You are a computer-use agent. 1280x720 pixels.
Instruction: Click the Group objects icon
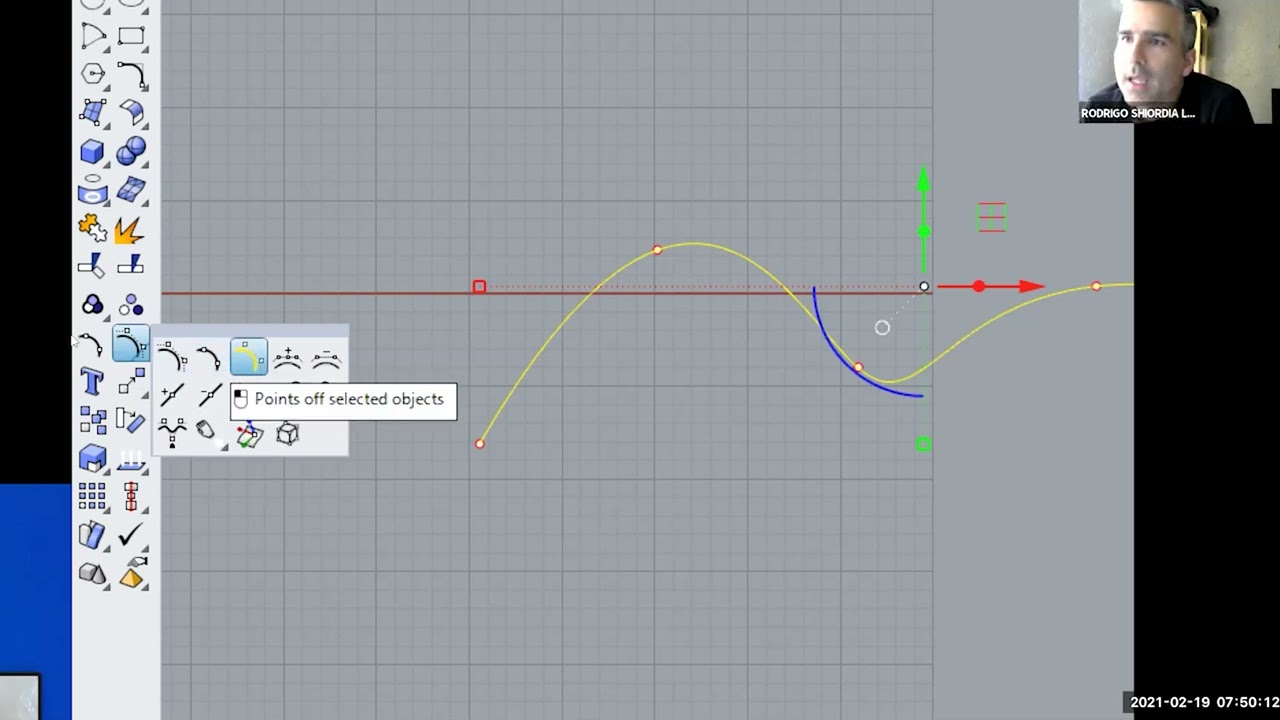pyautogui.click(x=93, y=305)
